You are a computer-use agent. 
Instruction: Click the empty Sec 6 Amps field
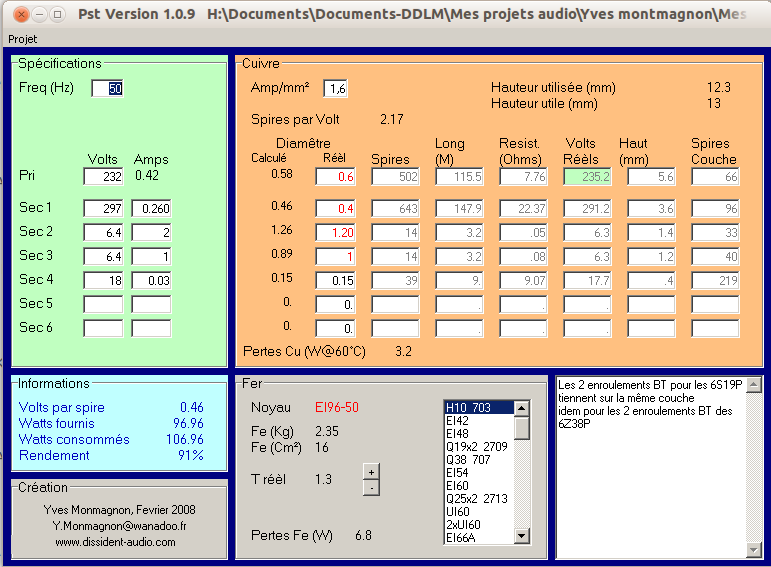click(151, 328)
